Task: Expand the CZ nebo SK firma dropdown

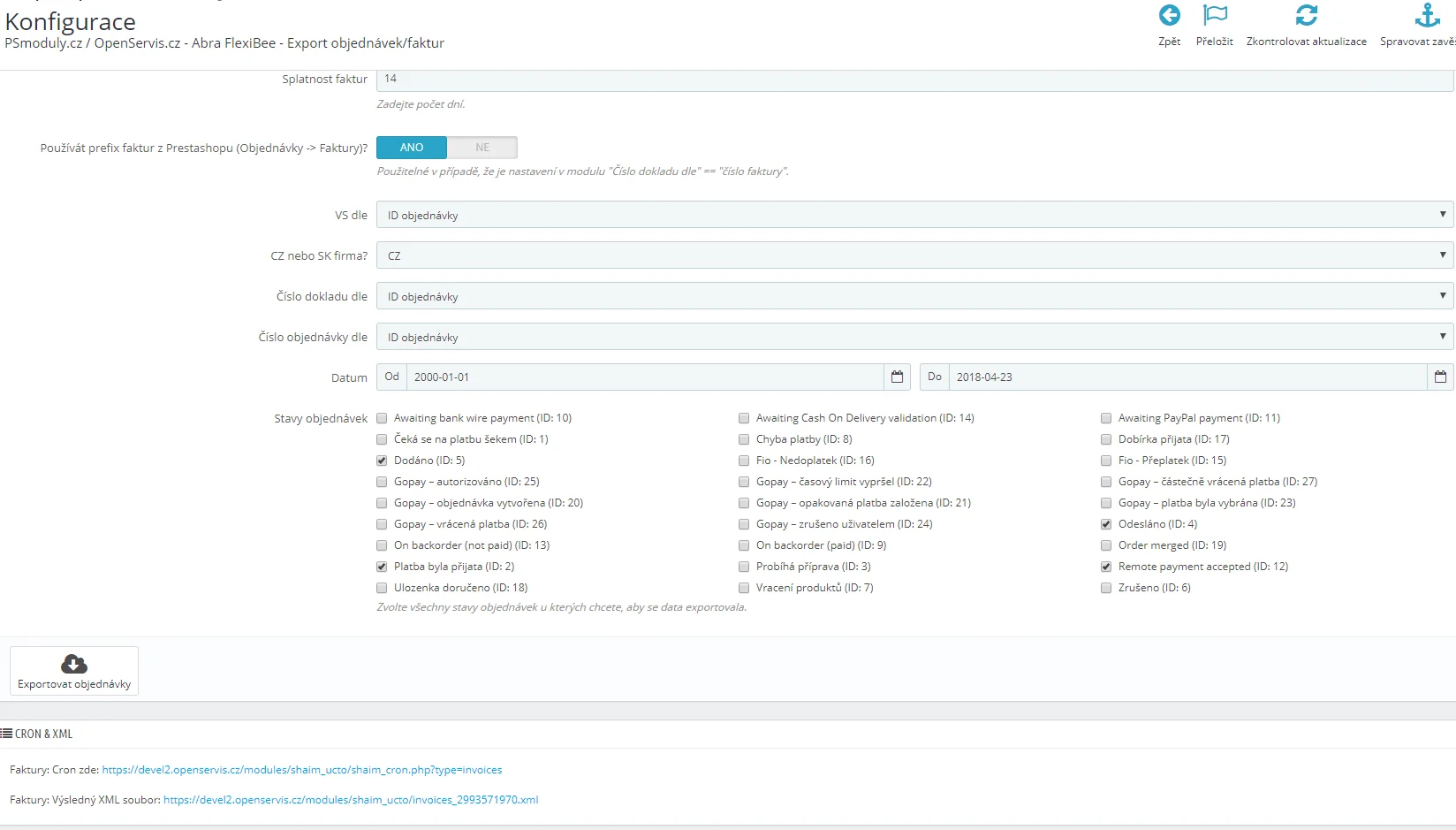Action: pyautogui.click(x=914, y=255)
